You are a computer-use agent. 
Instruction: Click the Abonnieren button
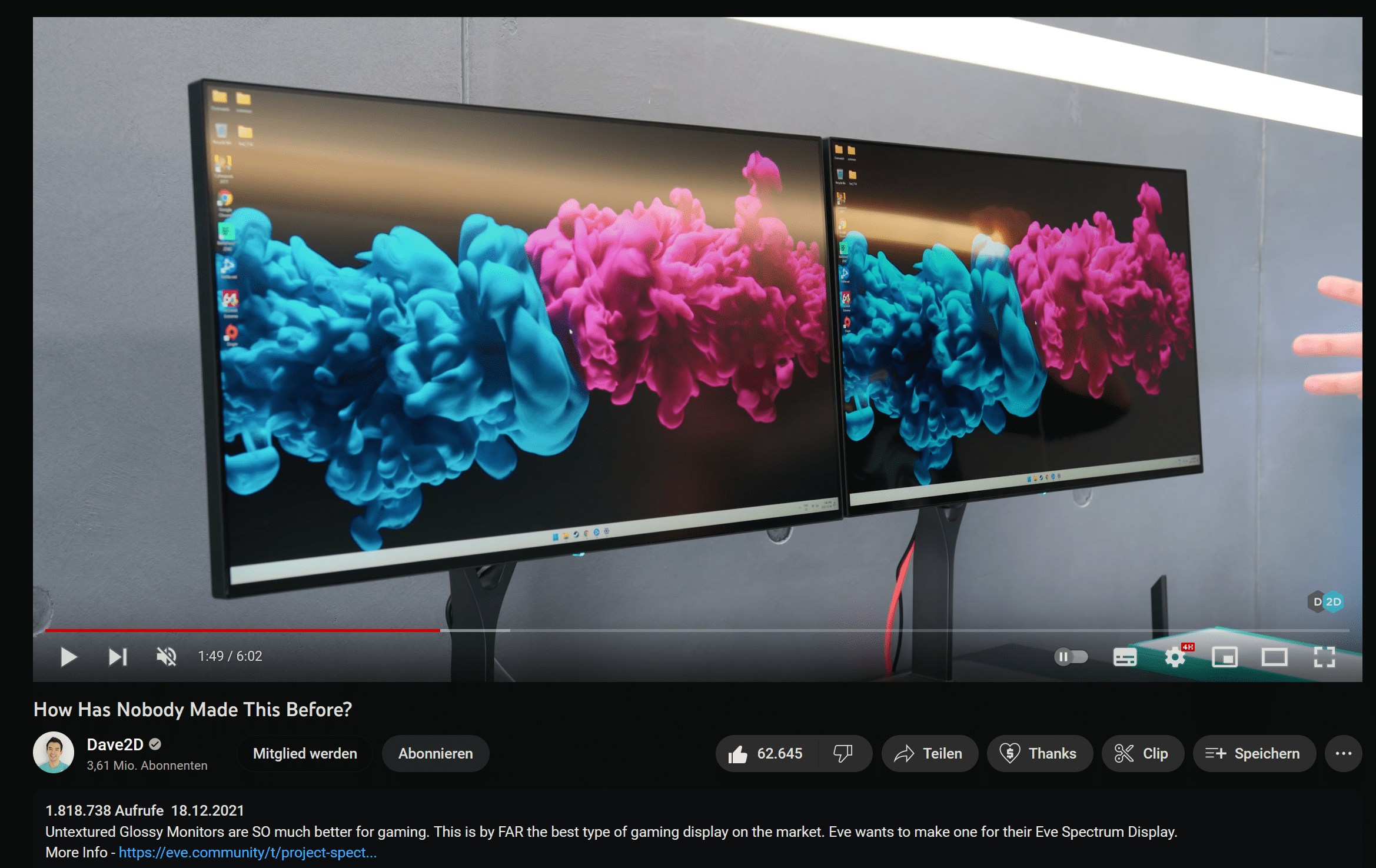436,753
